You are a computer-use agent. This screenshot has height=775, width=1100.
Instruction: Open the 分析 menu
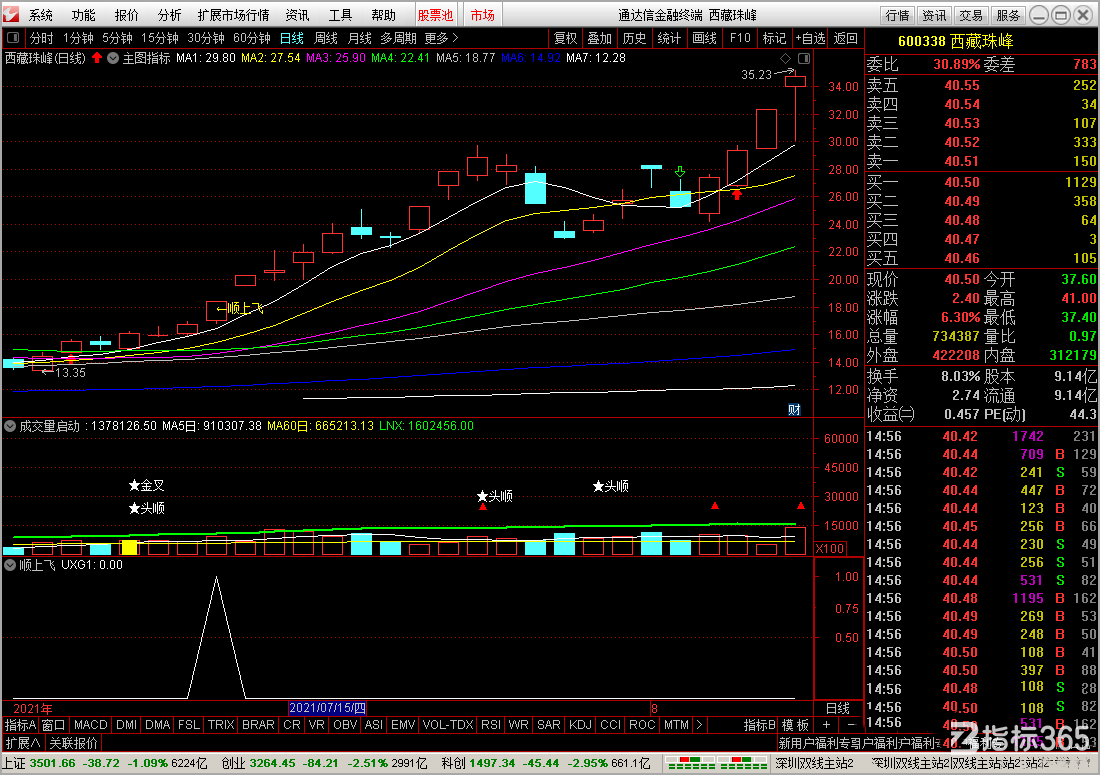point(169,15)
